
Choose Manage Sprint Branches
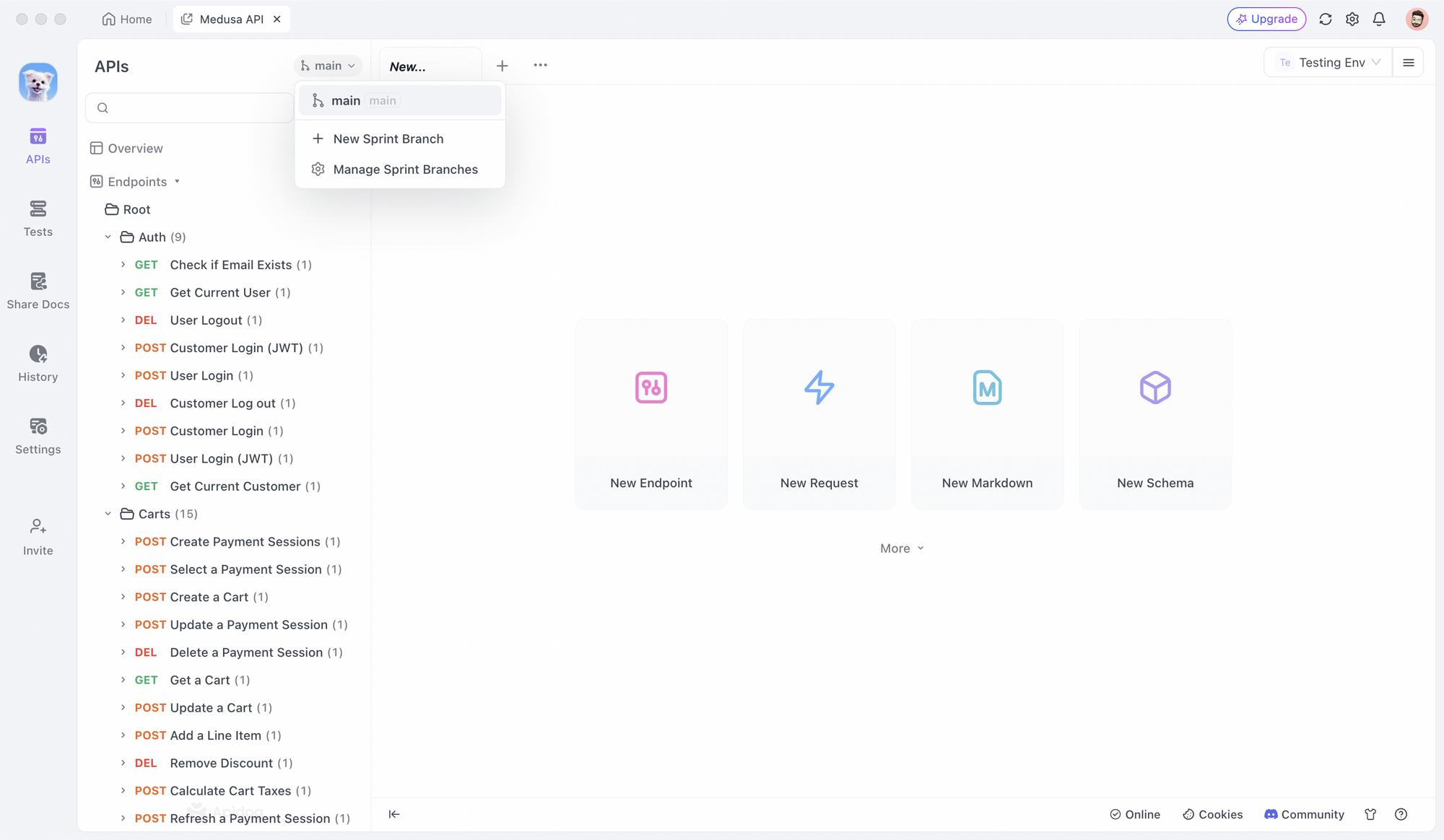click(399, 170)
